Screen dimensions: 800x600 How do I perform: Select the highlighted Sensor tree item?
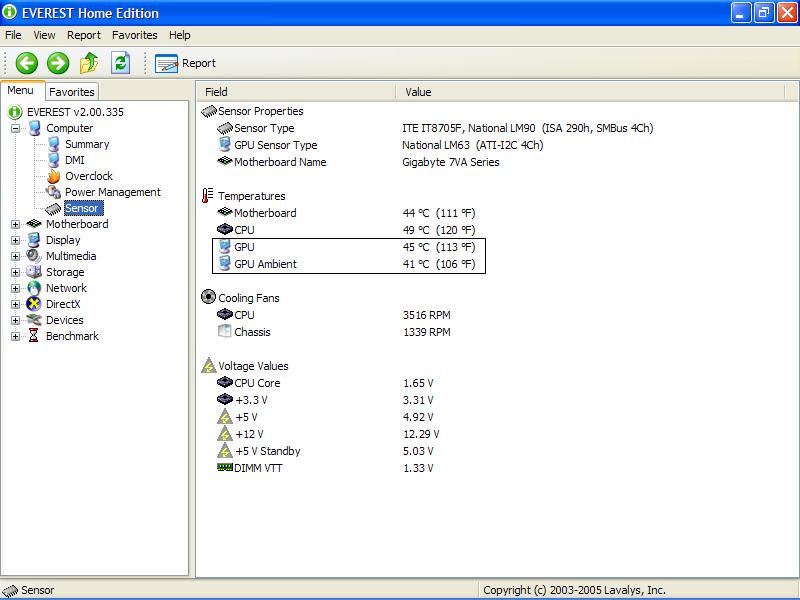tap(84, 208)
